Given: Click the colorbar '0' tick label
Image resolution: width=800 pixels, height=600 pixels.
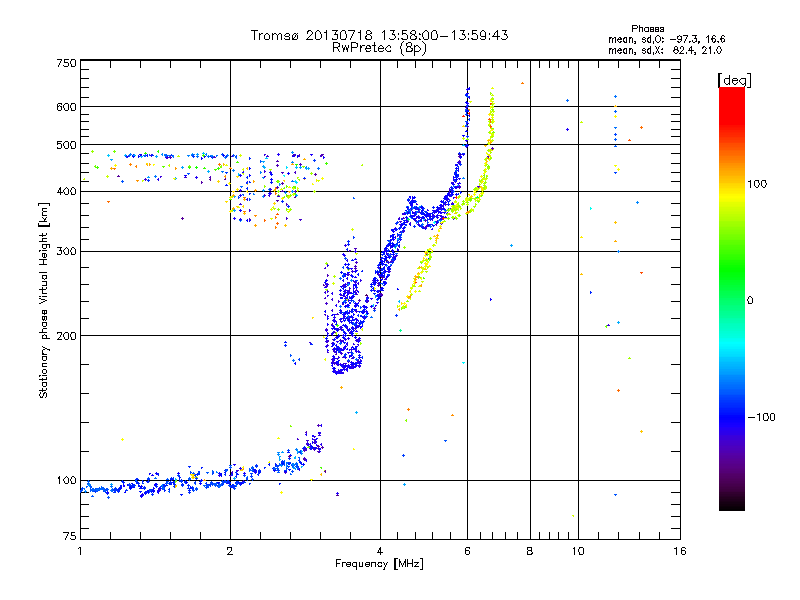Looking at the screenshot, I should 750,301.
